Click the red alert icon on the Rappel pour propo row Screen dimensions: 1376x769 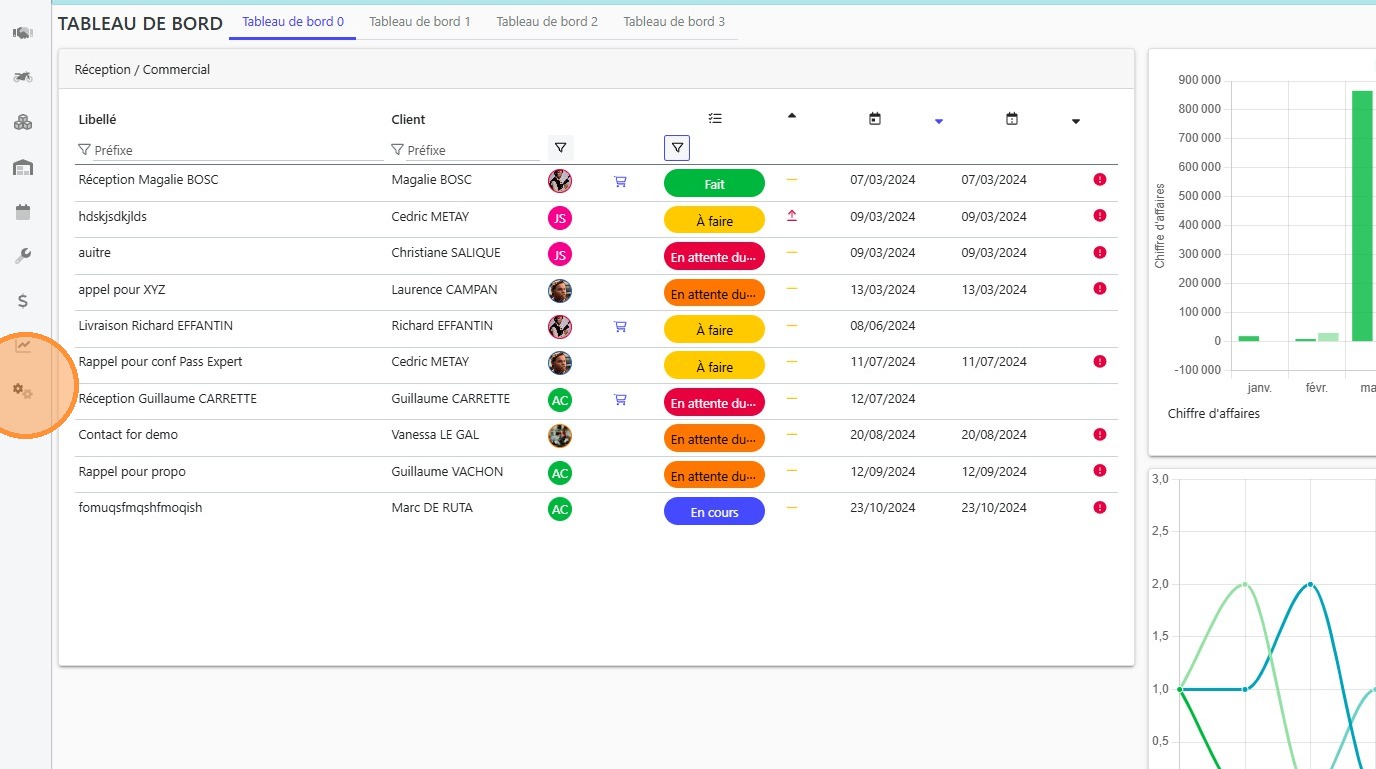1100,470
